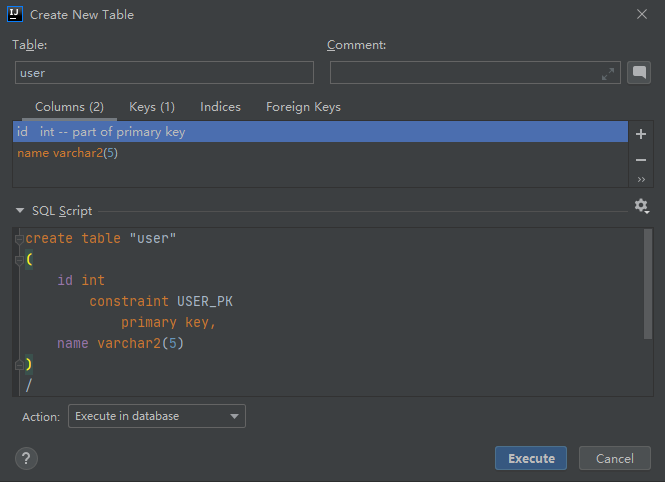This screenshot has width=665, height=482.
Task: Switch to the Keys tab
Action: [x=152, y=107]
